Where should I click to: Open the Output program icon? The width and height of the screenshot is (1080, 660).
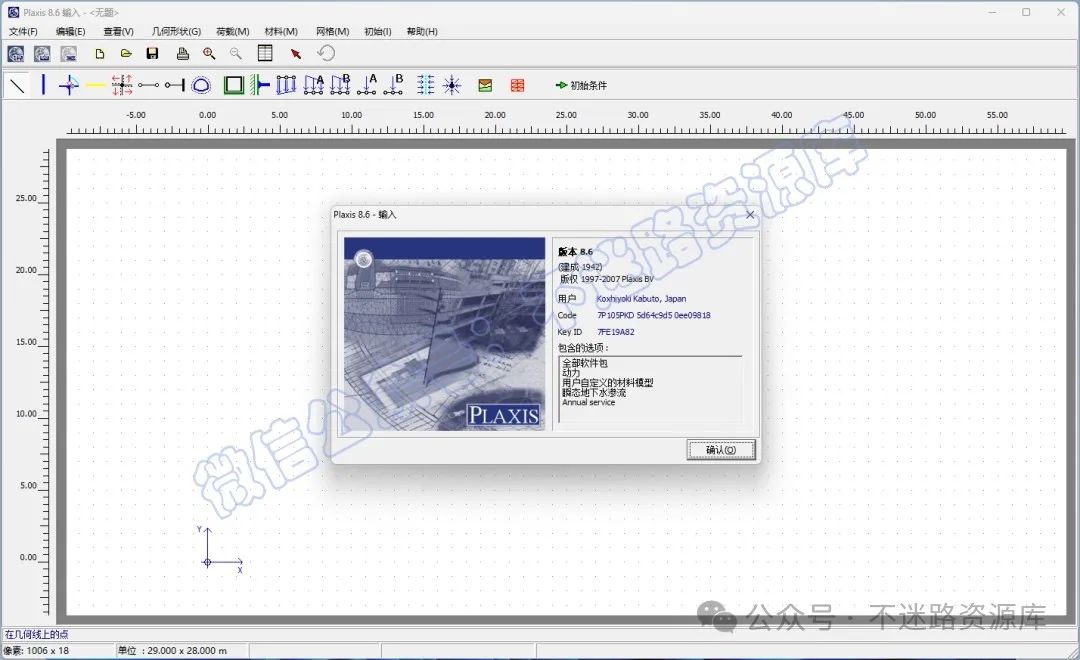[42, 54]
